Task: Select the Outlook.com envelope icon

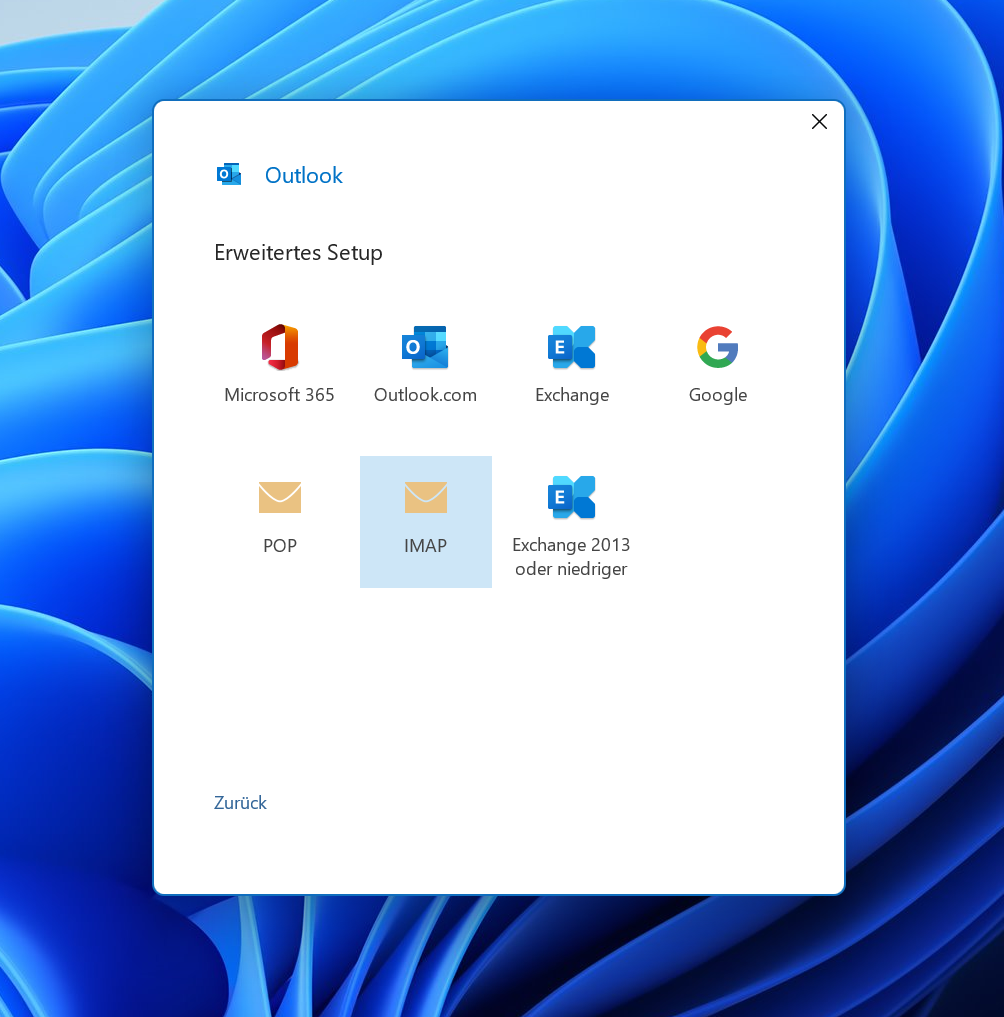Action: click(x=425, y=348)
